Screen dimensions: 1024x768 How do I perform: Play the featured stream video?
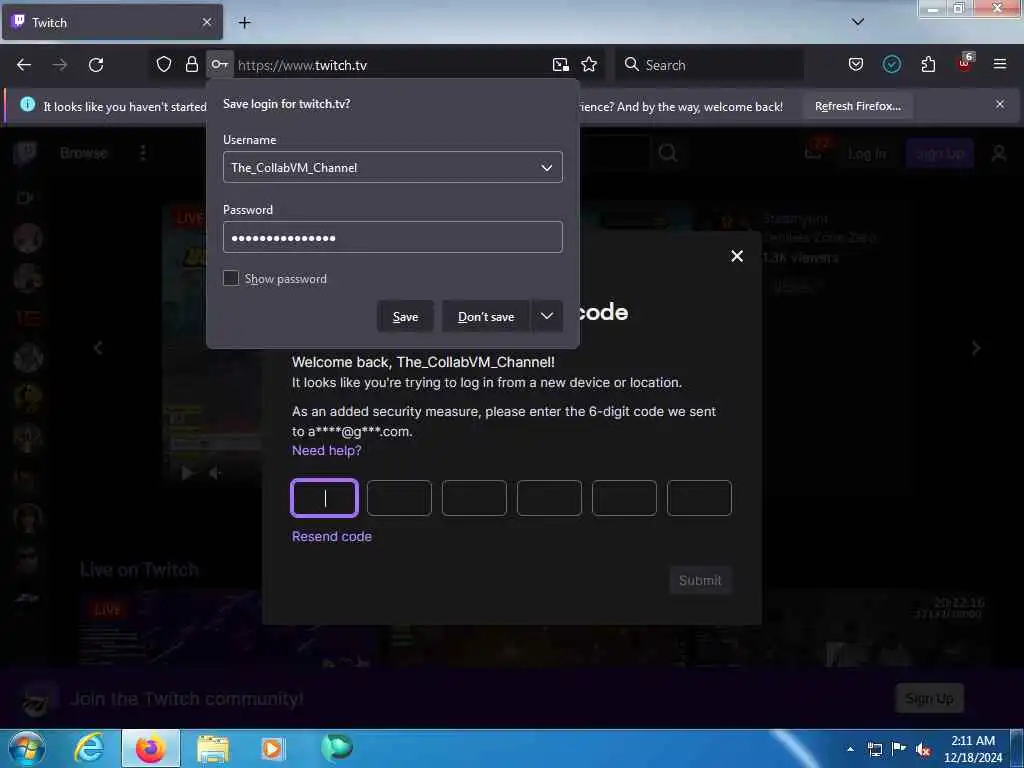187,472
